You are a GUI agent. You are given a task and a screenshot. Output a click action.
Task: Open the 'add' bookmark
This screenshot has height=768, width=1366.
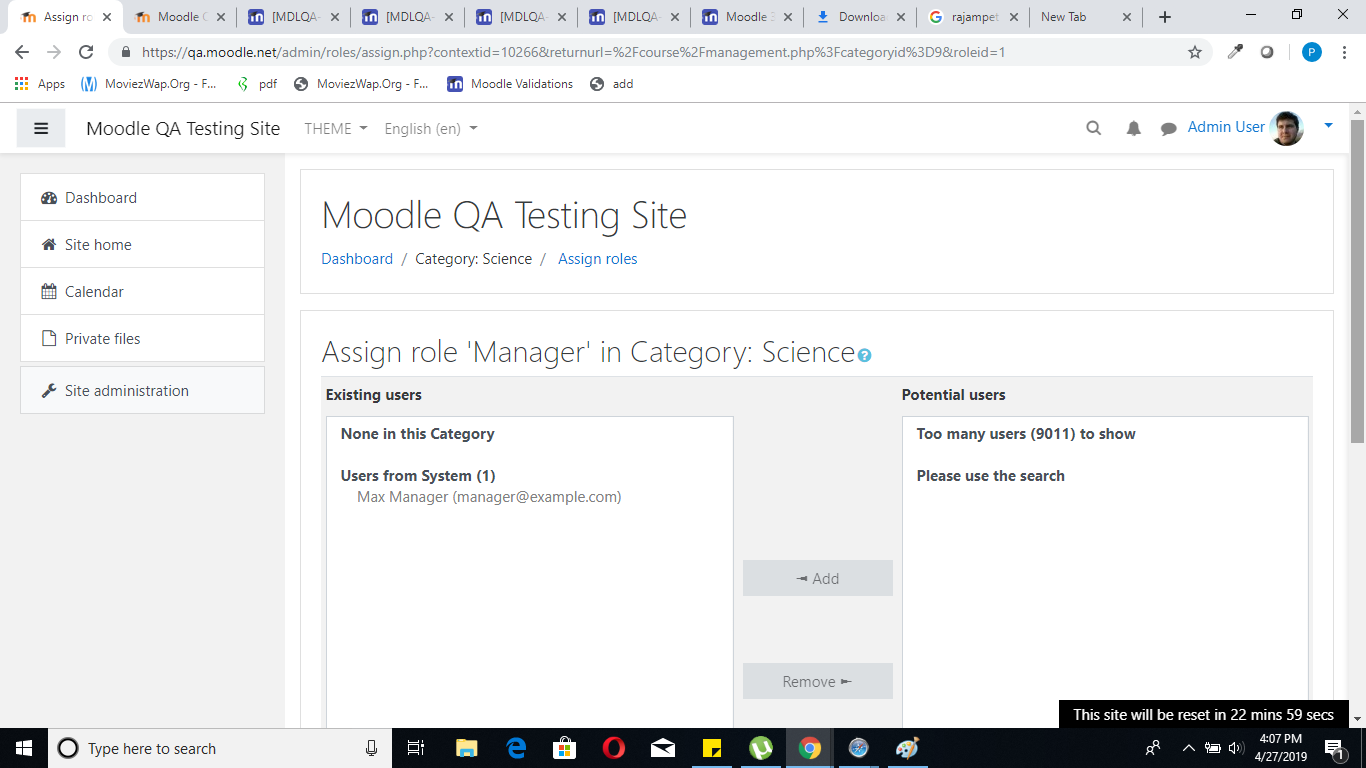click(x=612, y=84)
